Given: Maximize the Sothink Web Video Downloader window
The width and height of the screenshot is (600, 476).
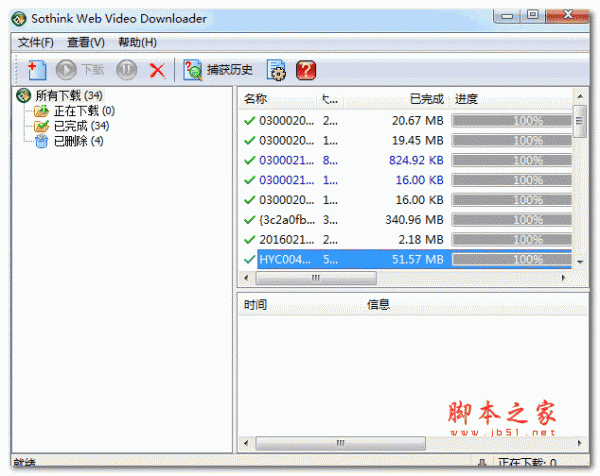Looking at the screenshot, I should (532, 15).
